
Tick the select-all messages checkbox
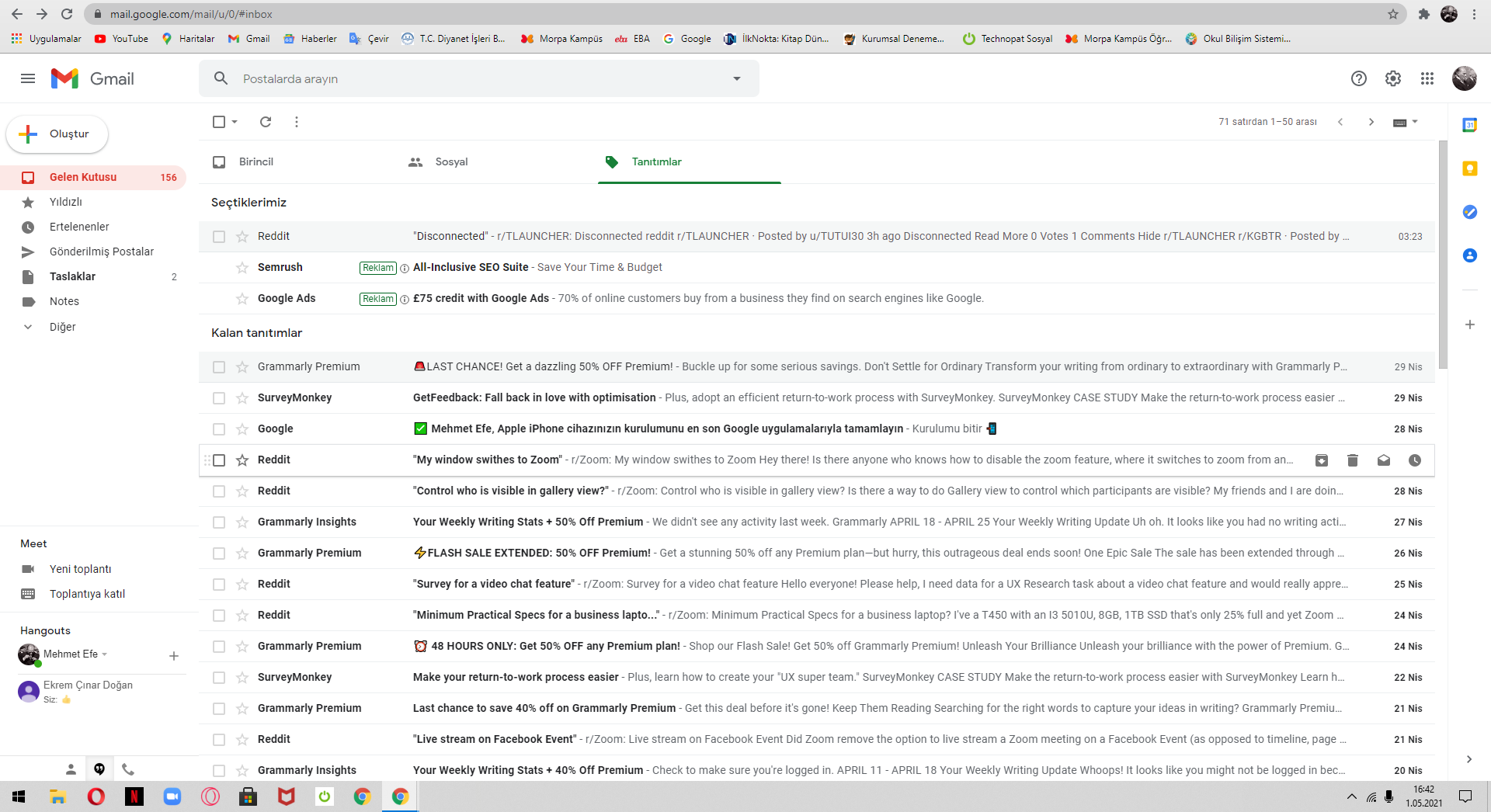[x=219, y=122]
